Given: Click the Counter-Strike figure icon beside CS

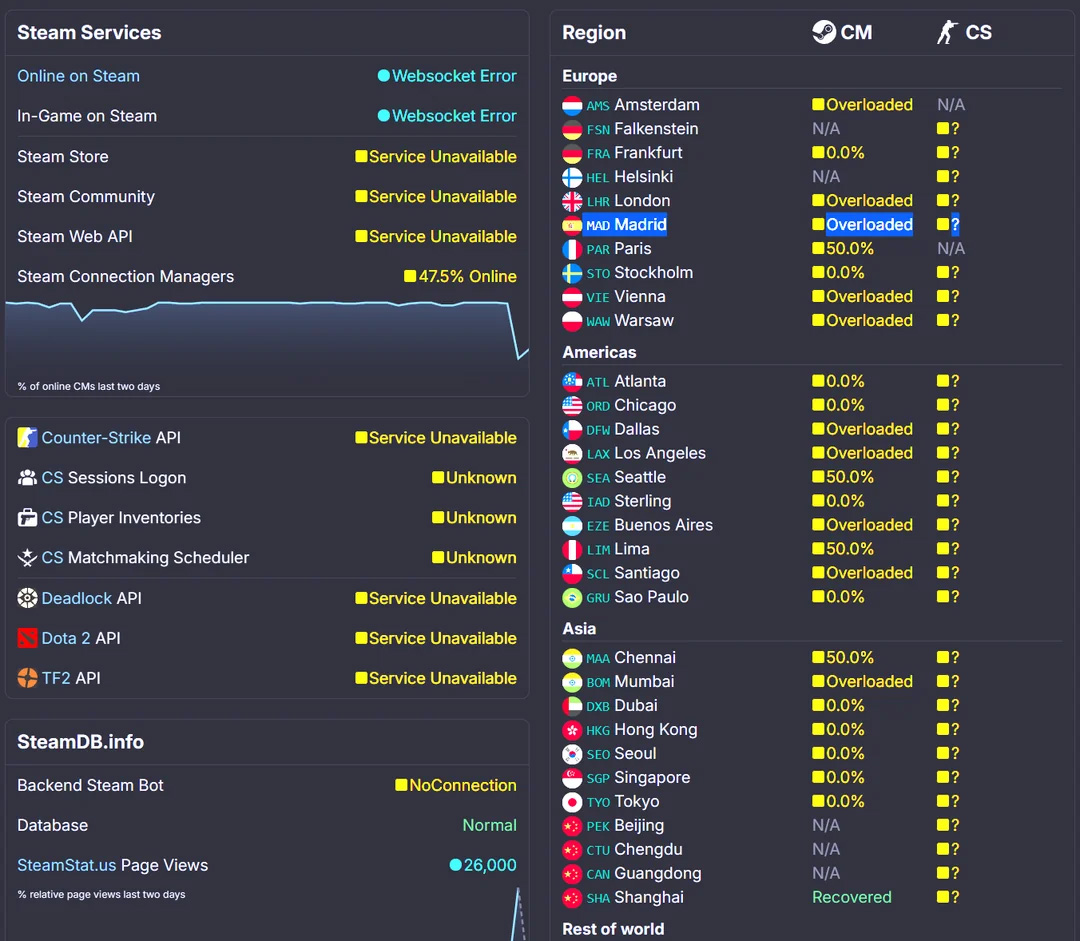Looking at the screenshot, I should click(x=947, y=32).
